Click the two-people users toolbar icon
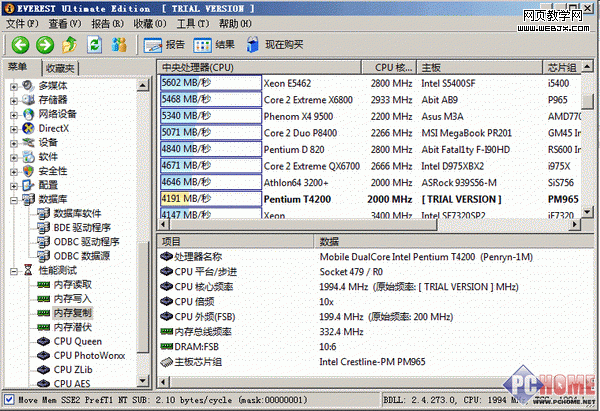This screenshot has height=411, width=600. click(119, 44)
